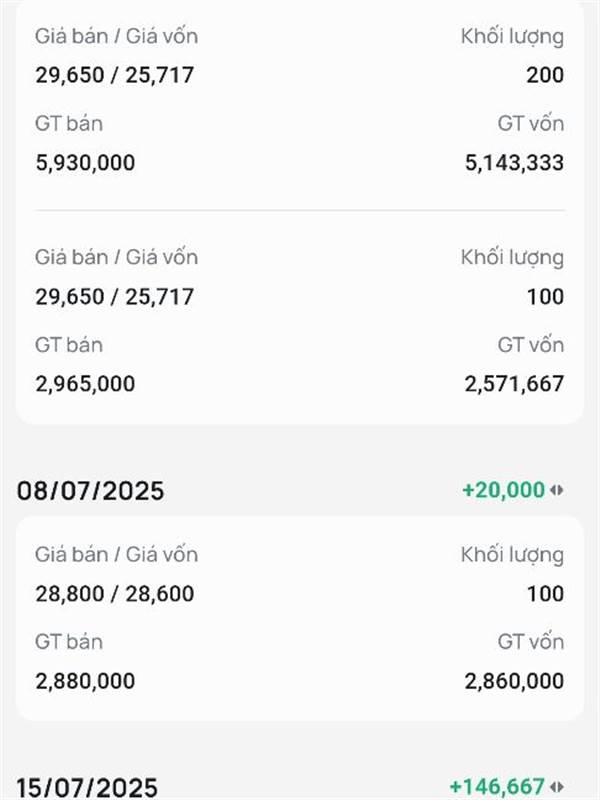Select the 08/07/2025 date header
The height and width of the screenshot is (800, 600).
pyautogui.click(x=90, y=491)
